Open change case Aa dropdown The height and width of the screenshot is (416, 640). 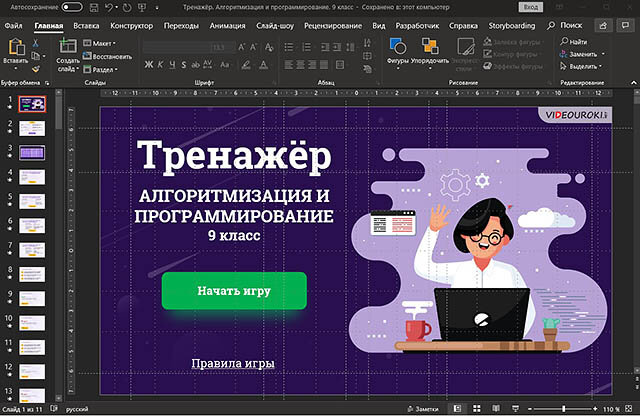click(225, 65)
